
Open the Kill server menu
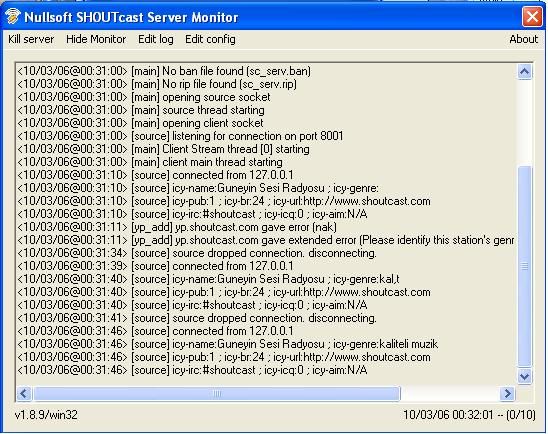pos(31,39)
